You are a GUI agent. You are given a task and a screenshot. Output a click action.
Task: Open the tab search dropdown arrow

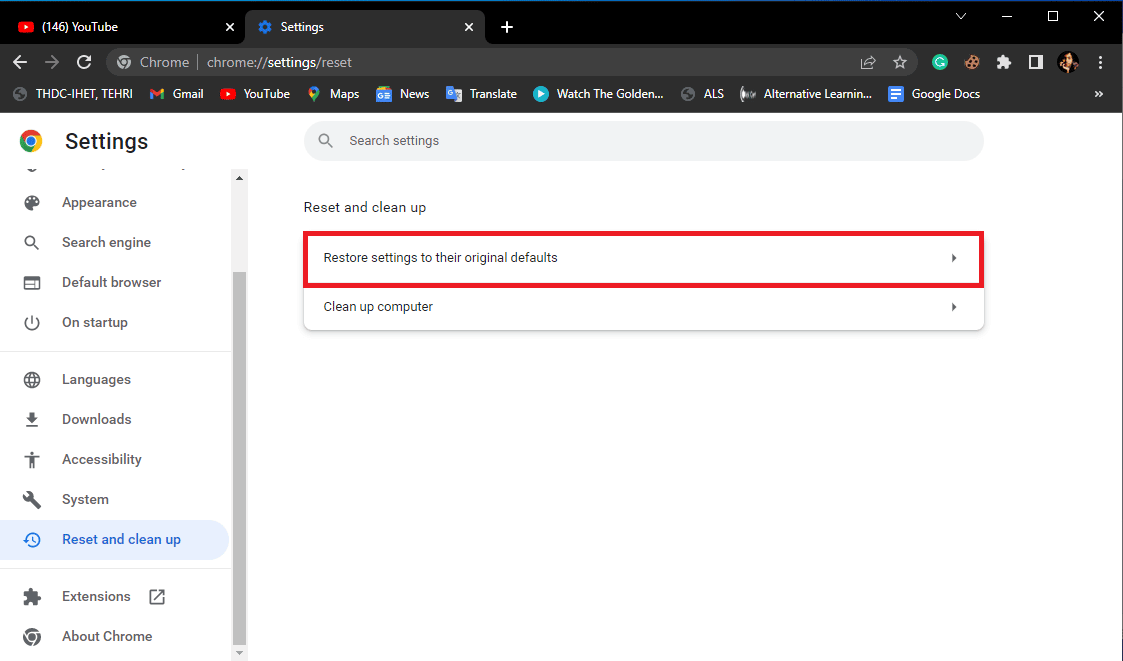point(961,16)
